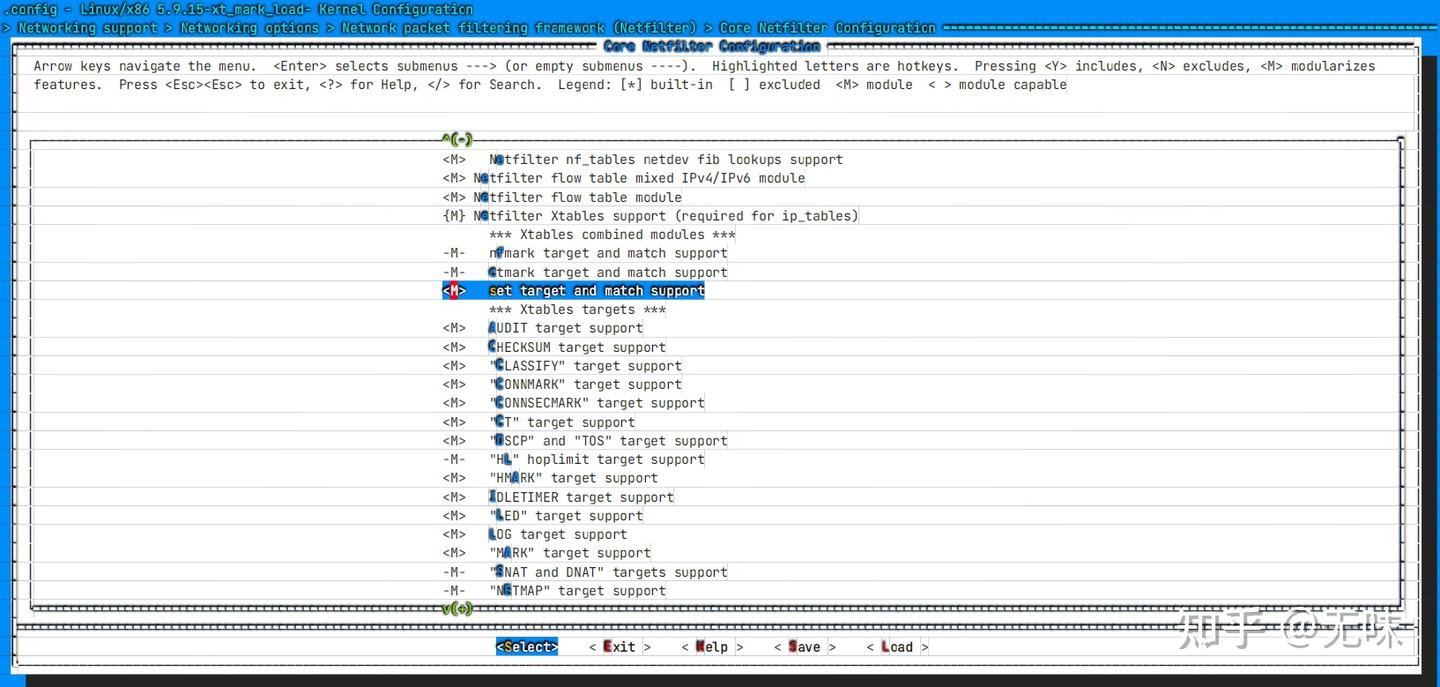The image size is (1440, 687).
Task: Click Network packet filtering framework (Netfilter) breadcrumb
Action: 519,28
